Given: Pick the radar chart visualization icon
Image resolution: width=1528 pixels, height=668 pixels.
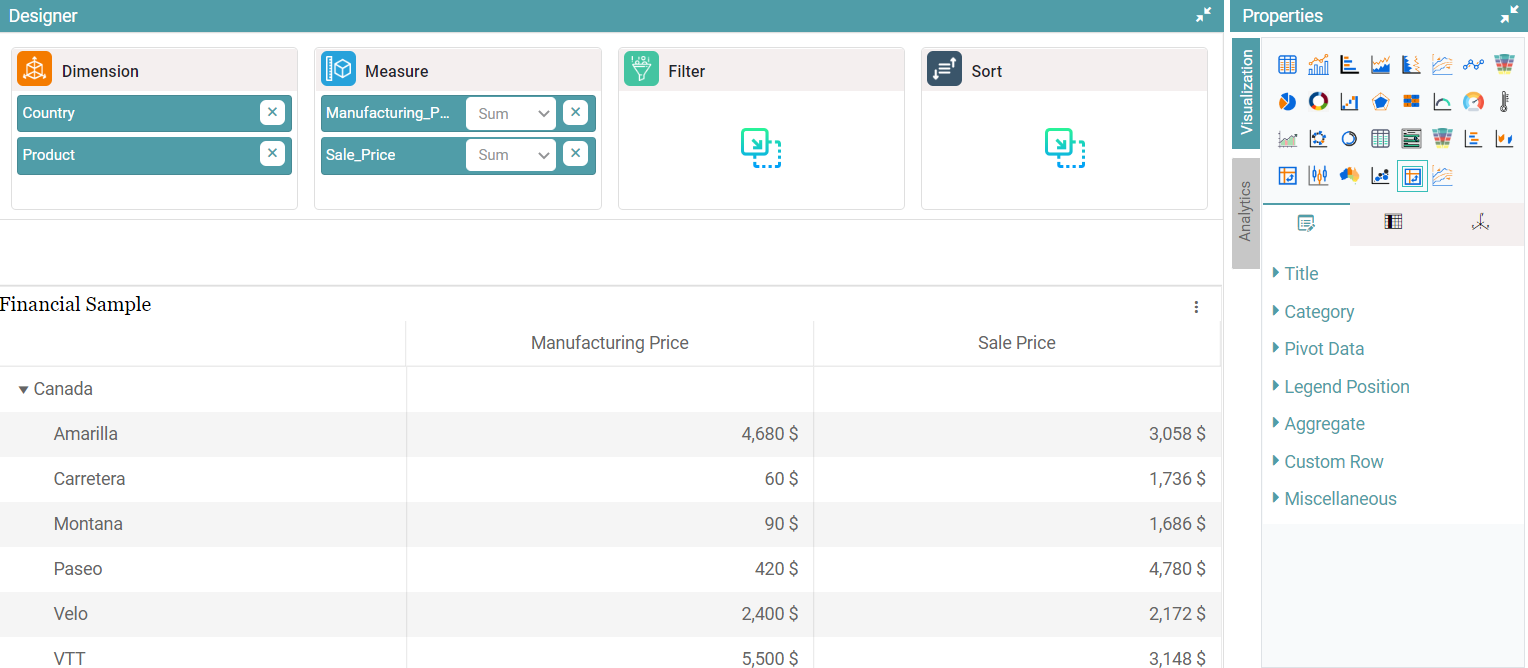Looking at the screenshot, I should (1380, 101).
